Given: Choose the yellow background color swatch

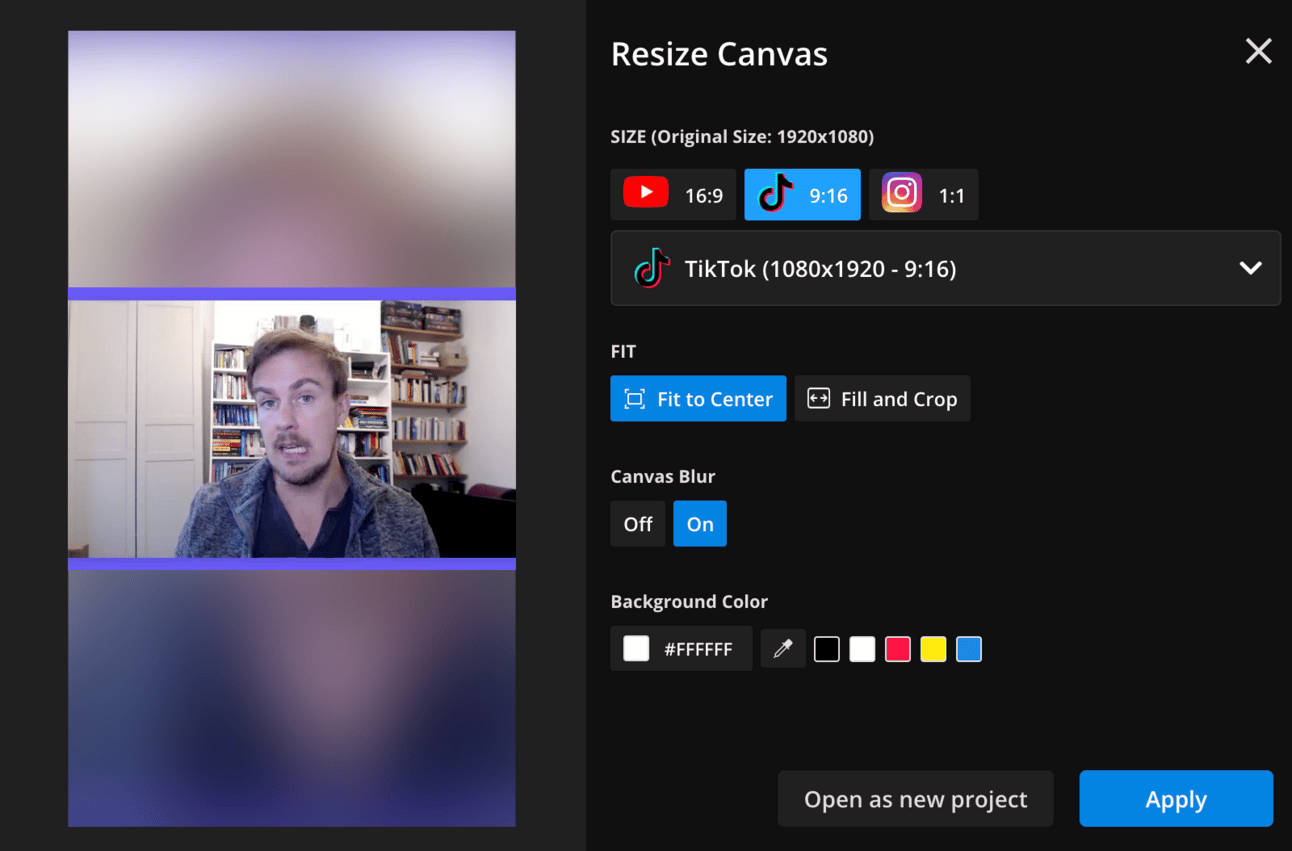Looking at the screenshot, I should [933, 650].
